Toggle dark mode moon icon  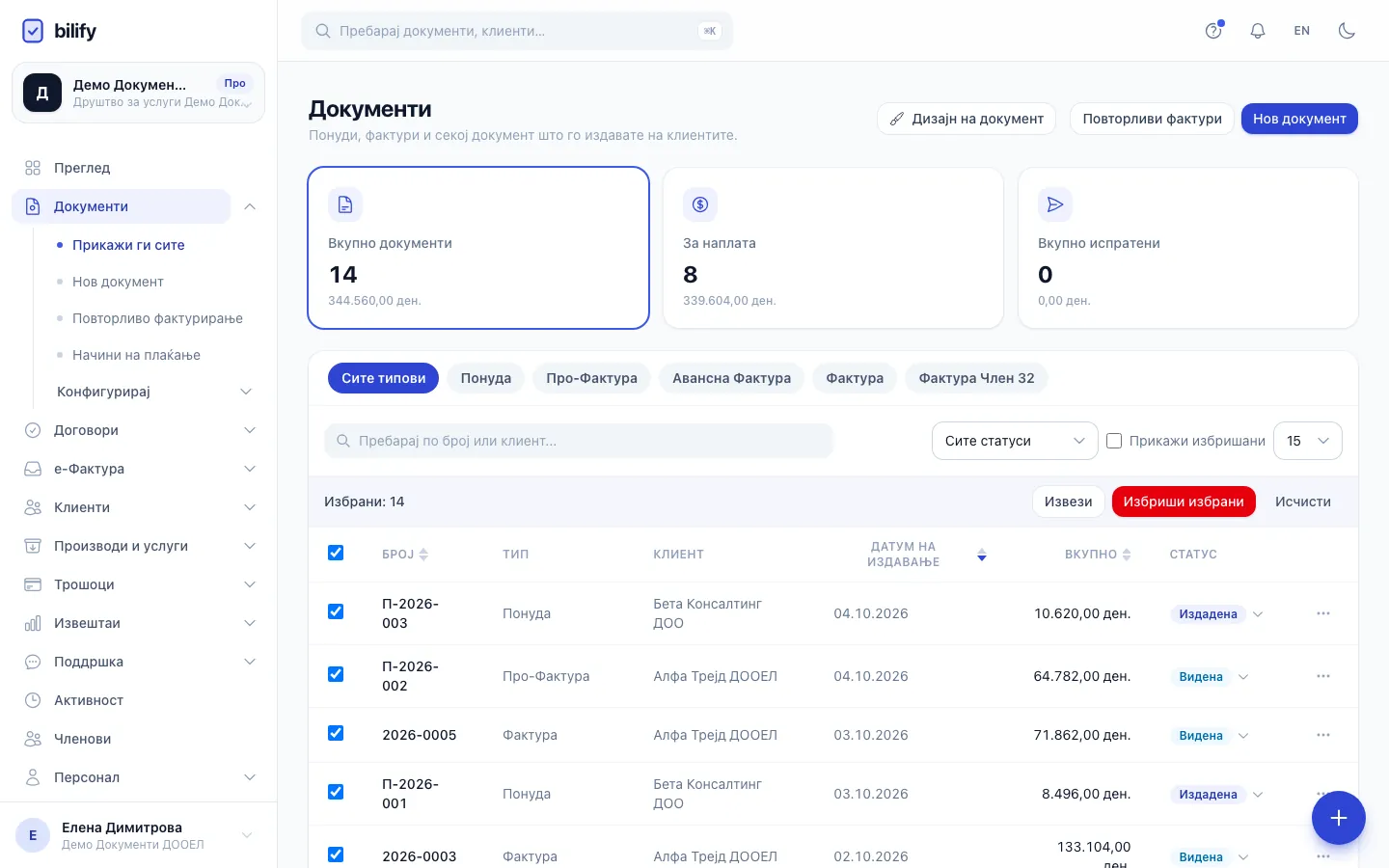[x=1347, y=31]
